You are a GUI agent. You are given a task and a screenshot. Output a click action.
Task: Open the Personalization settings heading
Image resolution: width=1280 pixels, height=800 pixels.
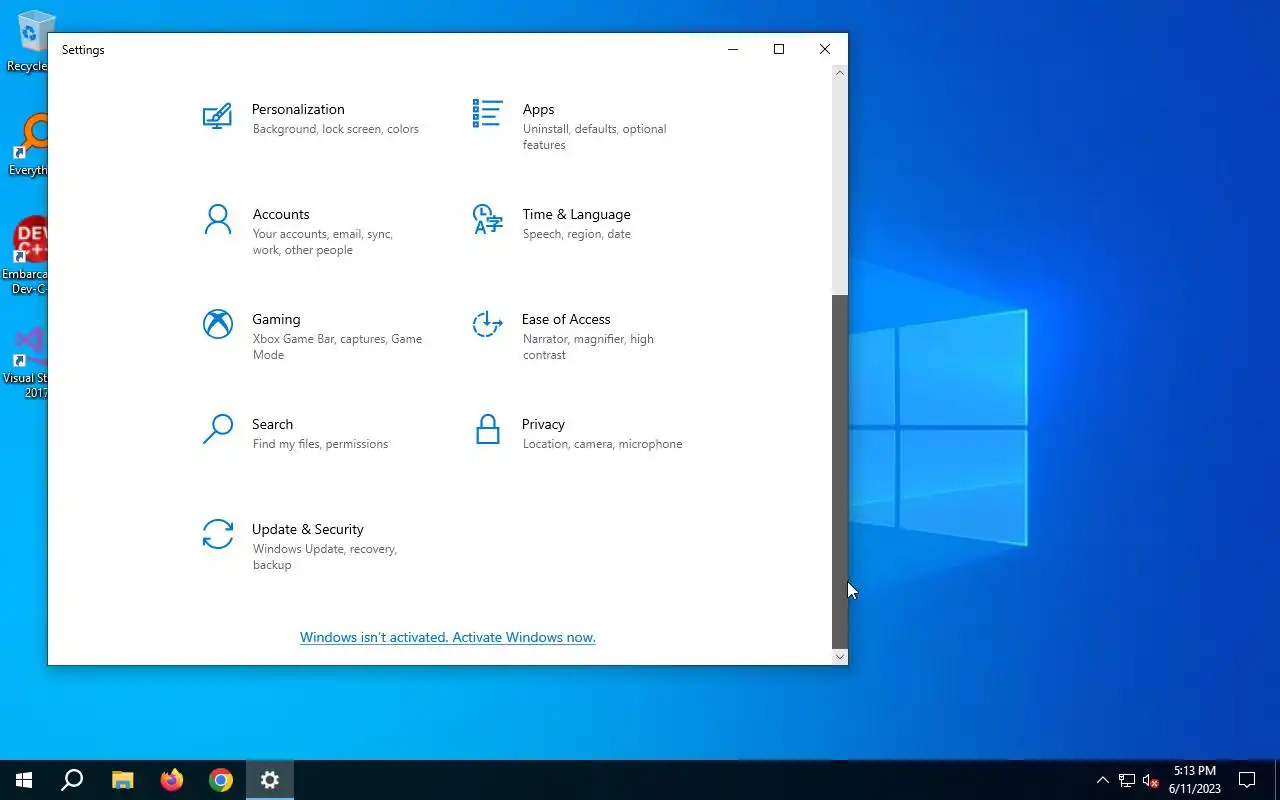coord(298,109)
